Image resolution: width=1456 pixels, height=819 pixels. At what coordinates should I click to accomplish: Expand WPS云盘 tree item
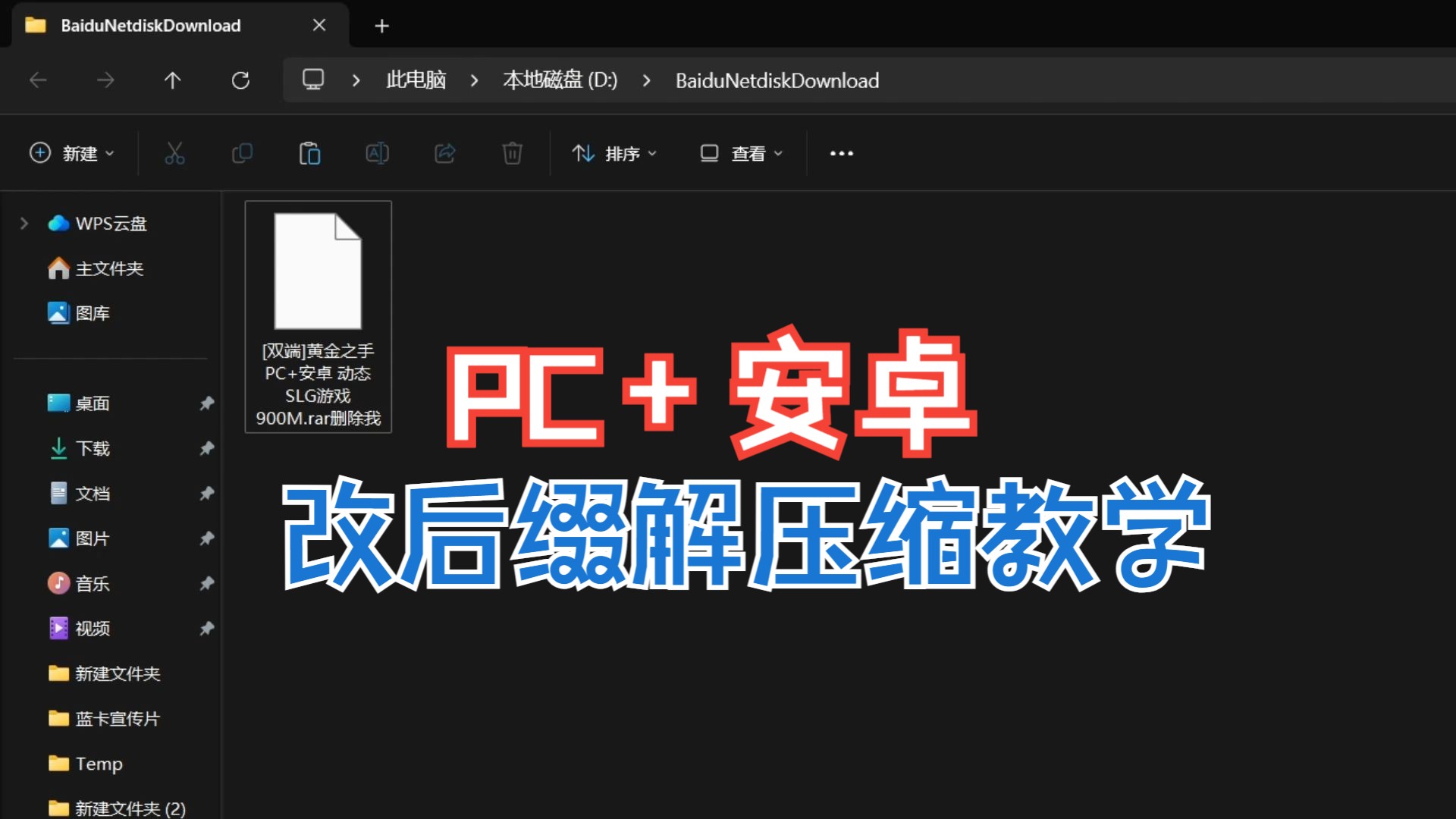25,222
